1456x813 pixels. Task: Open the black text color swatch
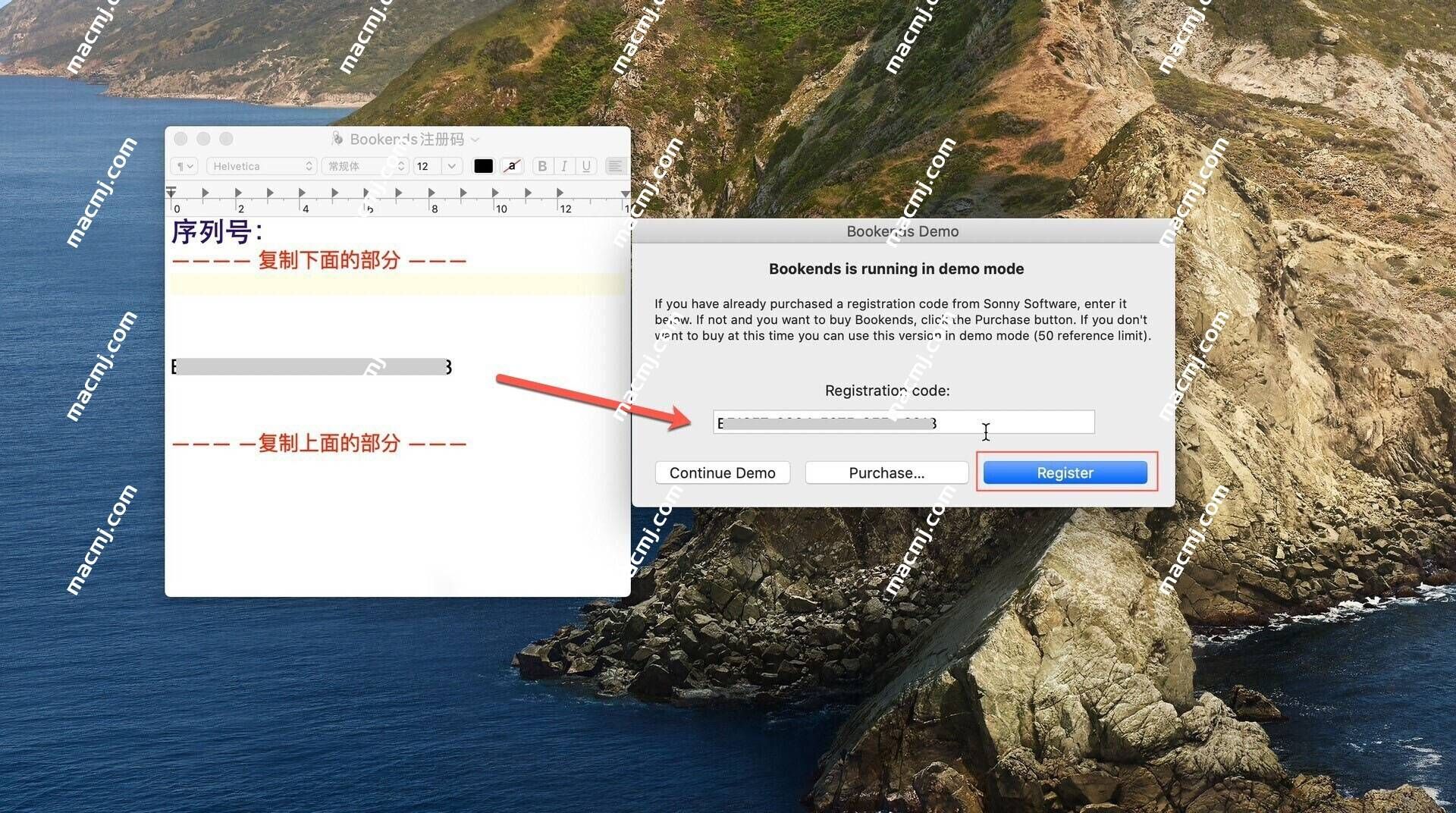[x=483, y=166]
